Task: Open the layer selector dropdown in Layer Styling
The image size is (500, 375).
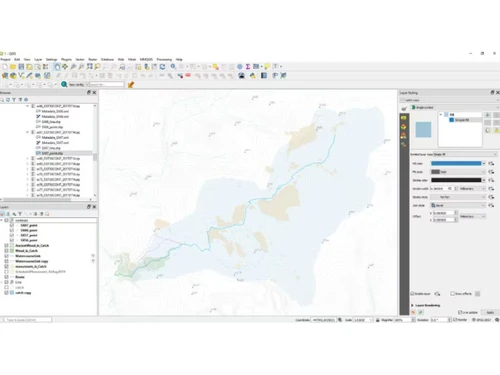Action: click(449, 100)
